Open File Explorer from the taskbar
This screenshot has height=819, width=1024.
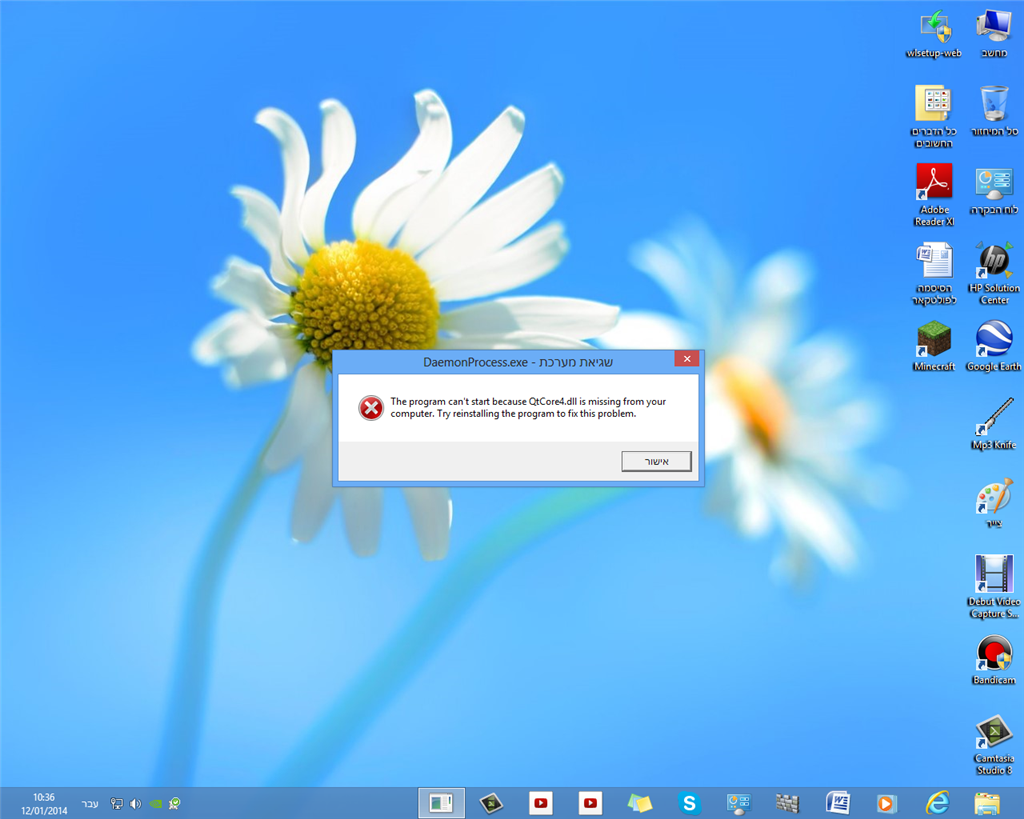tap(986, 803)
